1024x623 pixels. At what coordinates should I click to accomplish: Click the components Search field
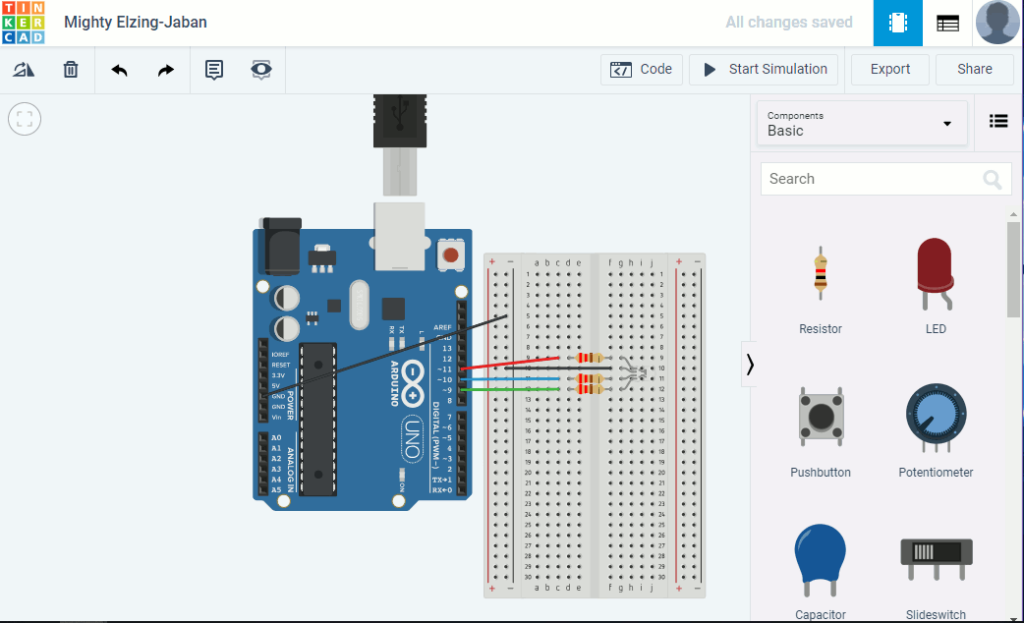point(886,179)
